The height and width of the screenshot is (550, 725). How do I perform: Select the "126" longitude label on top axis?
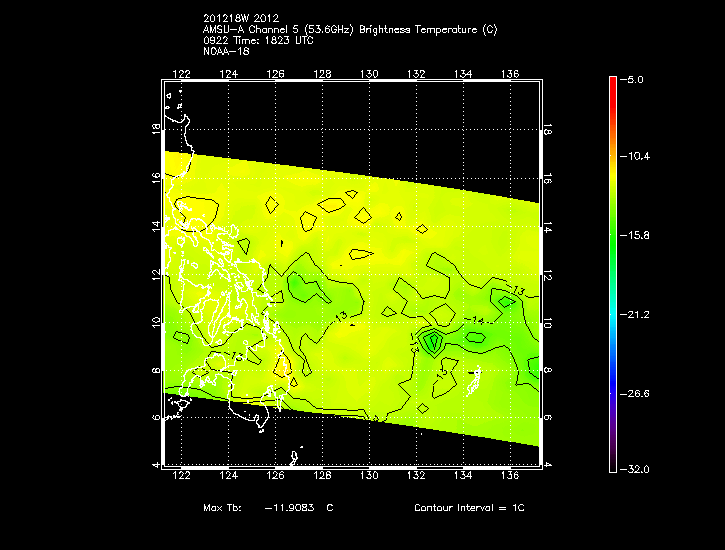(275, 74)
